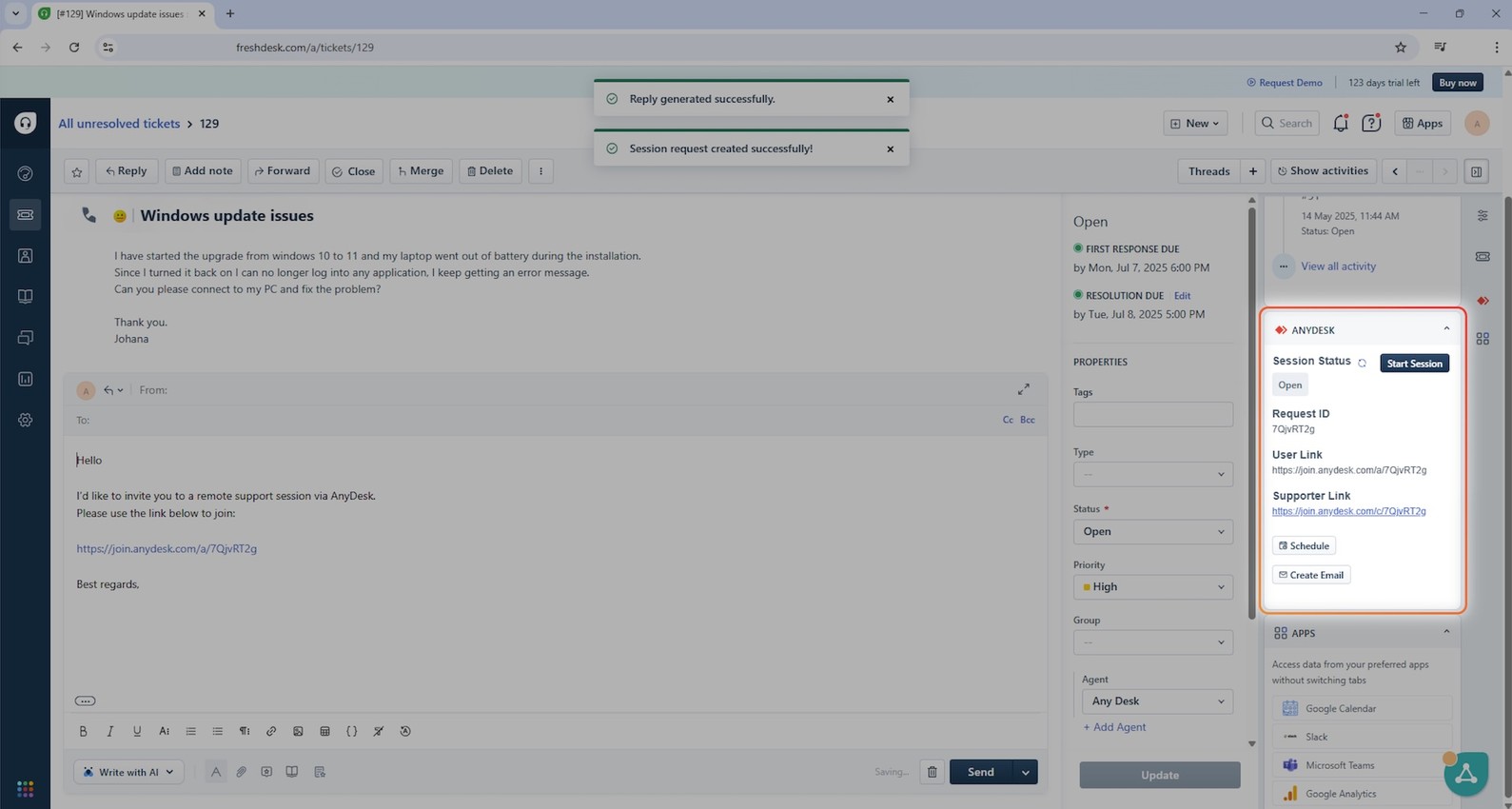The image size is (1512, 809).
Task: Click Delete in ticket toolbar
Action: [490, 171]
